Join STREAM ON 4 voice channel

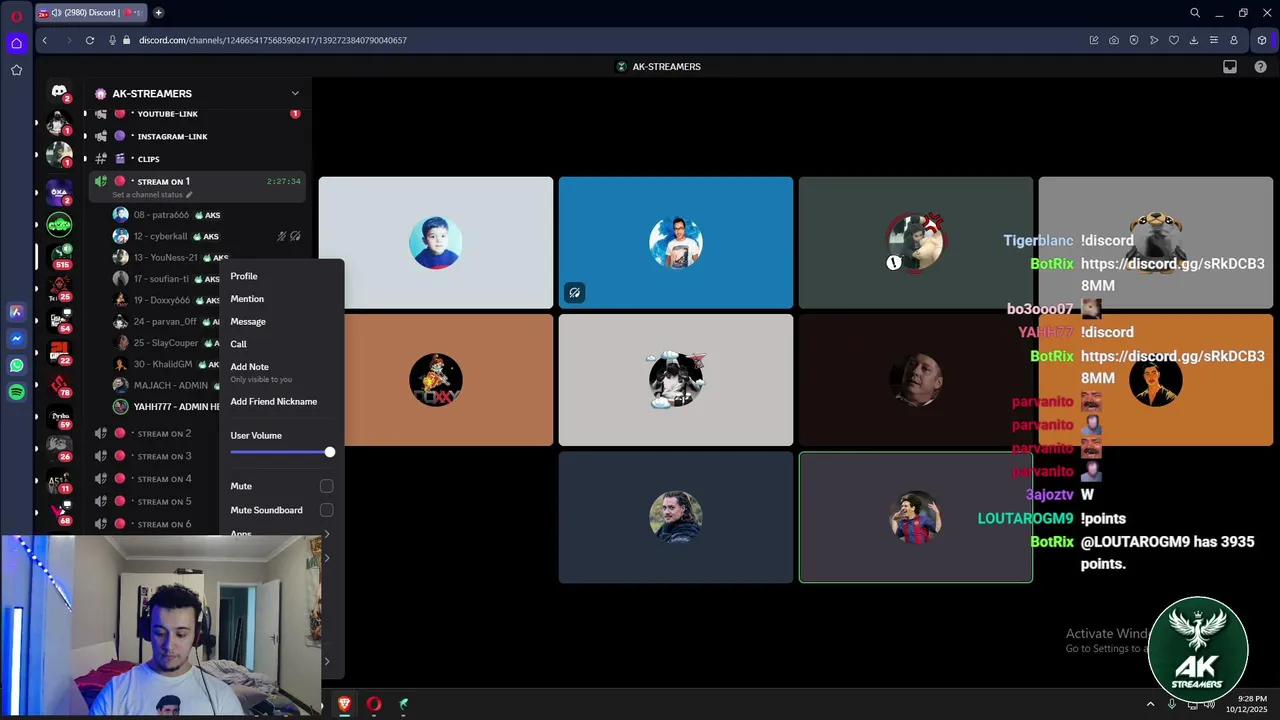pyautogui.click(x=164, y=479)
